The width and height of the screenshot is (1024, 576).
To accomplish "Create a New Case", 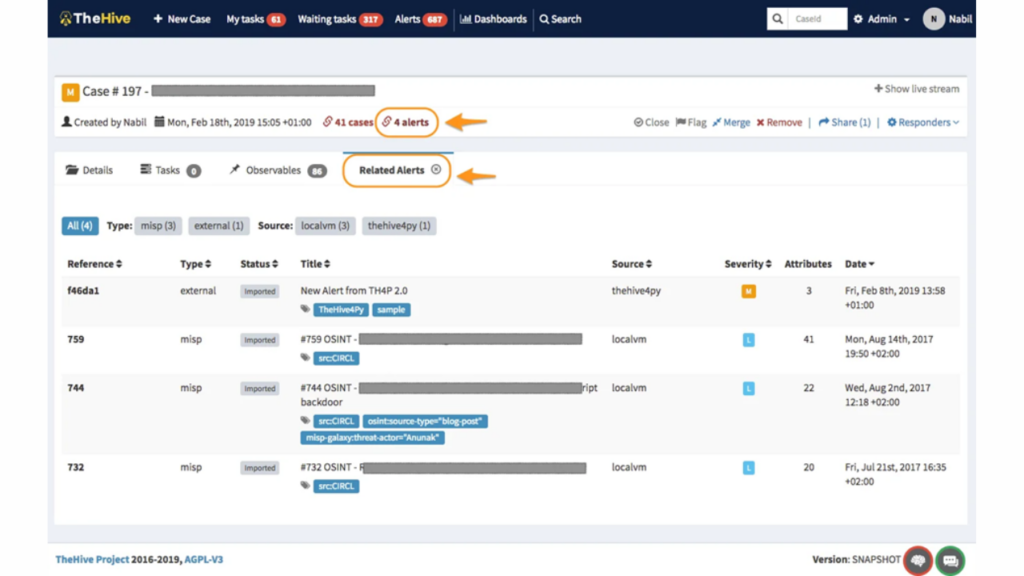I will click(x=182, y=19).
